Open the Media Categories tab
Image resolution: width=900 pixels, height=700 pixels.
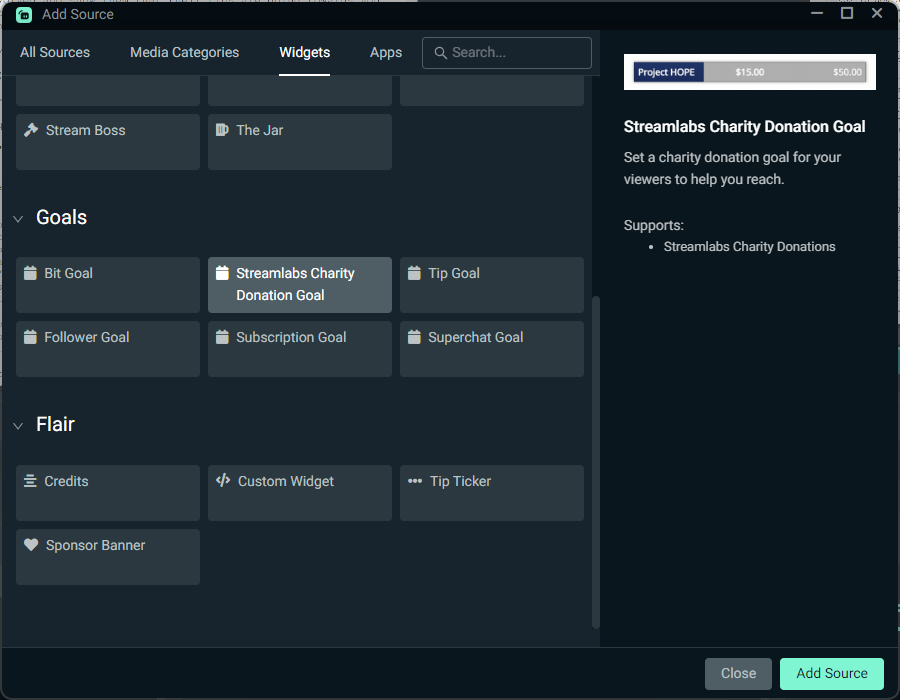184,52
